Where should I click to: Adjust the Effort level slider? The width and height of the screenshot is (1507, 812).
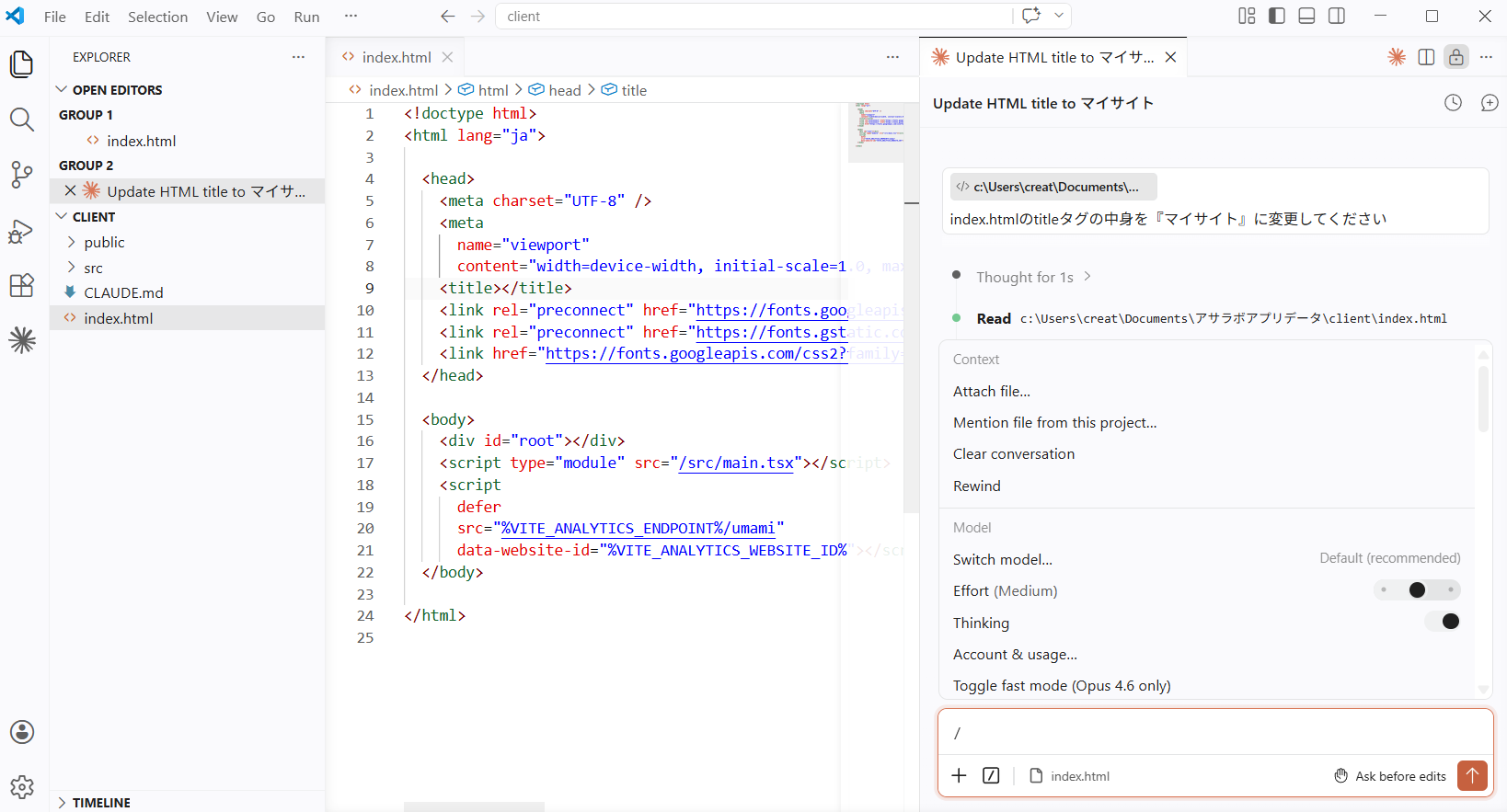[x=1417, y=590]
